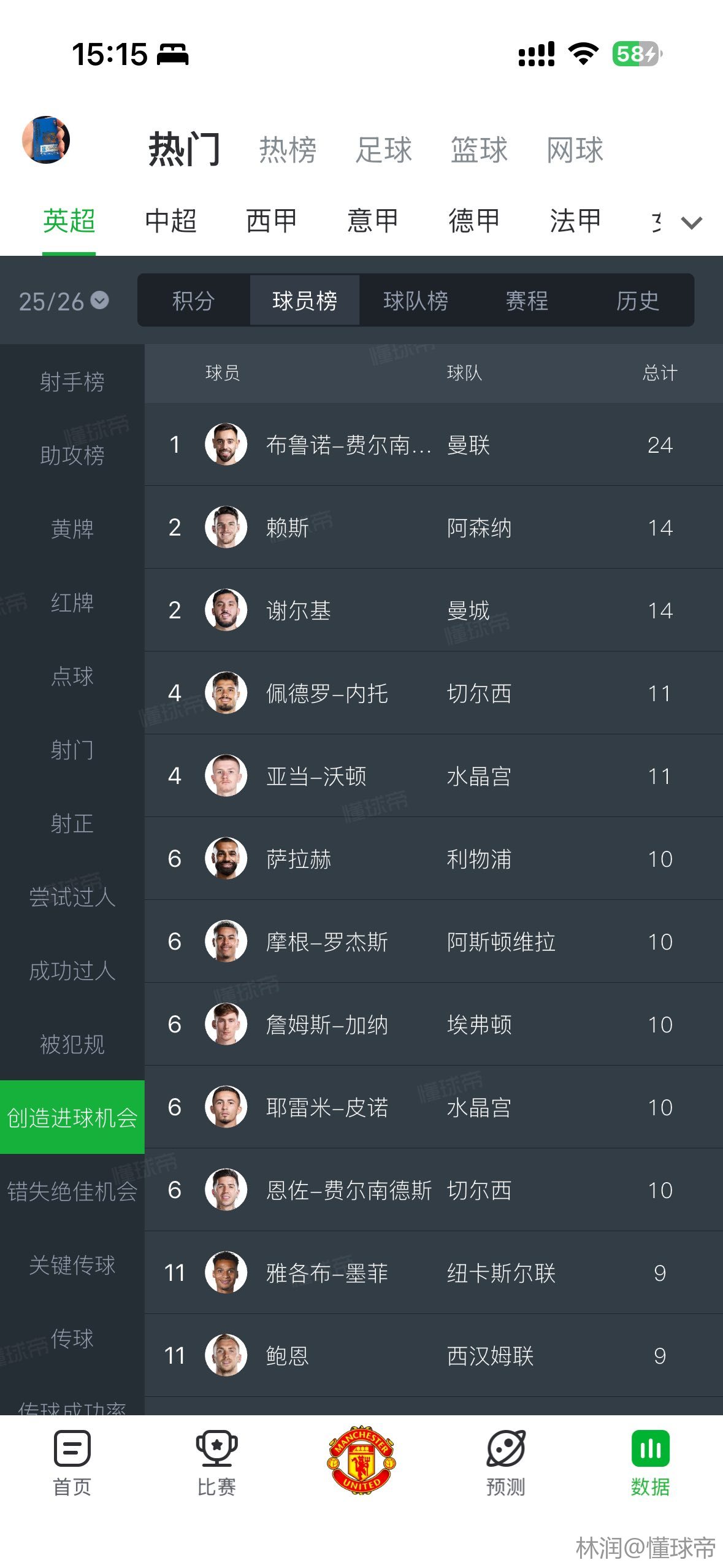Open player row for 亚当-沃顿
Image resolution: width=723 pixels, height=1568 pixels.
[316, 776]
